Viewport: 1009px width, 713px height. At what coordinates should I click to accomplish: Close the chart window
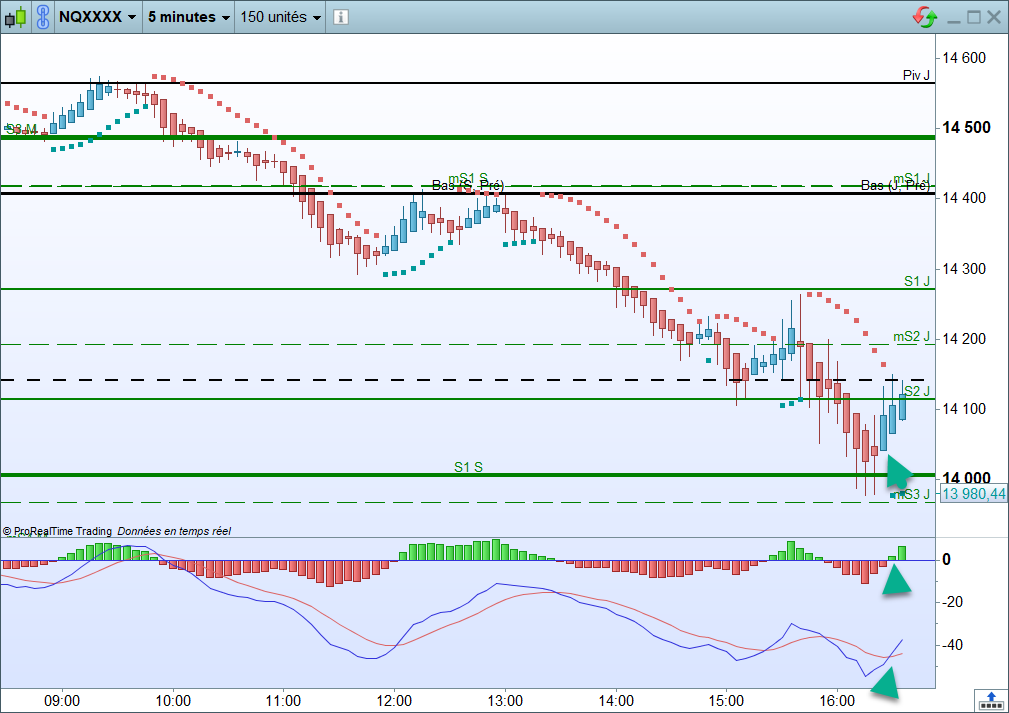click(x=994, y=17)
